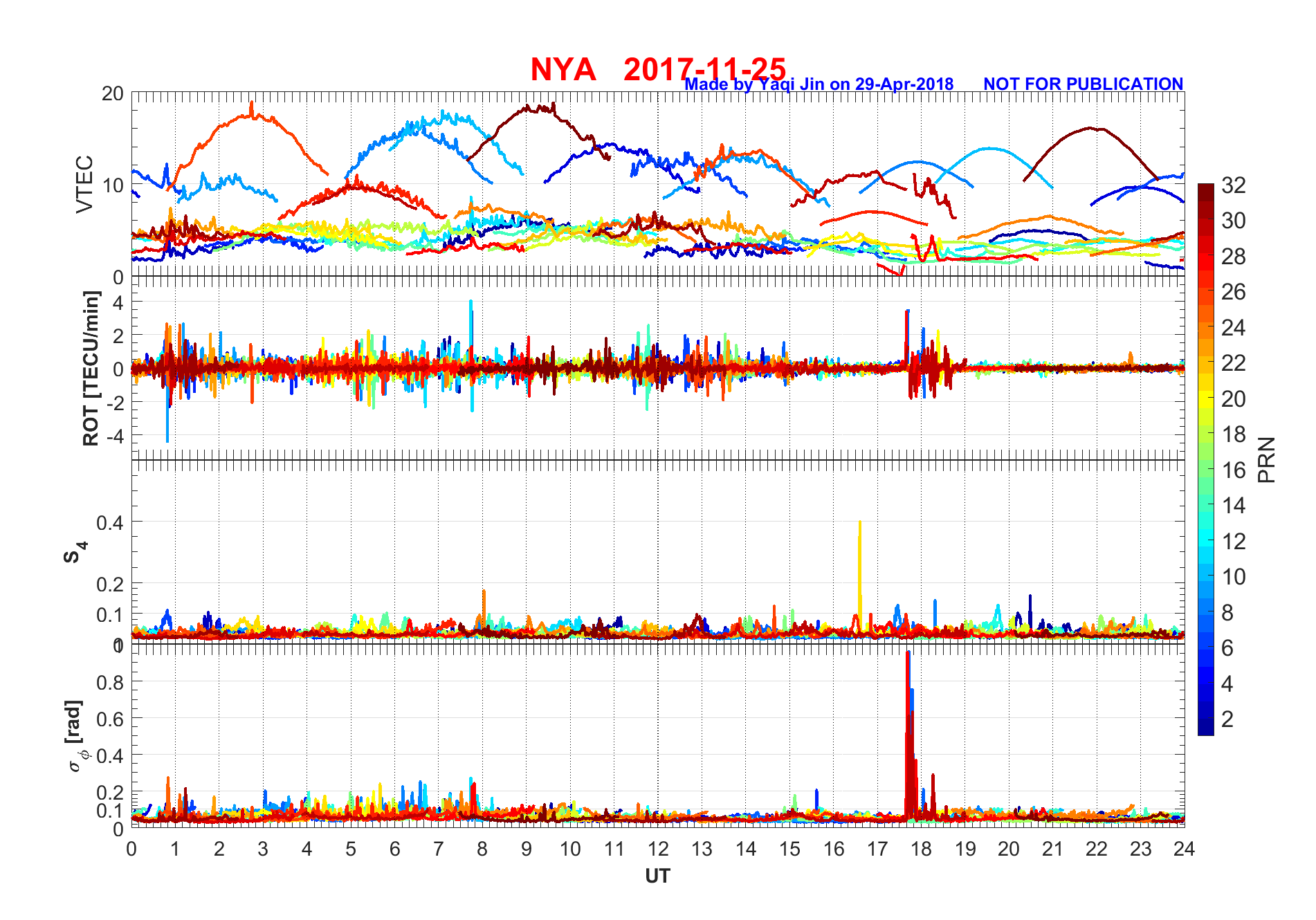The height and width of the screenshot is (920, 1316).
Task: Click colorbar tick label 10
Action: (x=1233, y=577)
